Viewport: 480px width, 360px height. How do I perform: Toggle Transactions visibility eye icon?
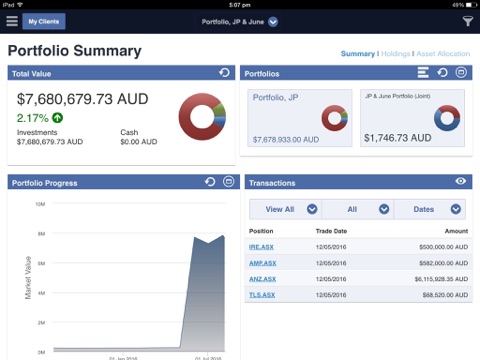[x=461, y=181]
